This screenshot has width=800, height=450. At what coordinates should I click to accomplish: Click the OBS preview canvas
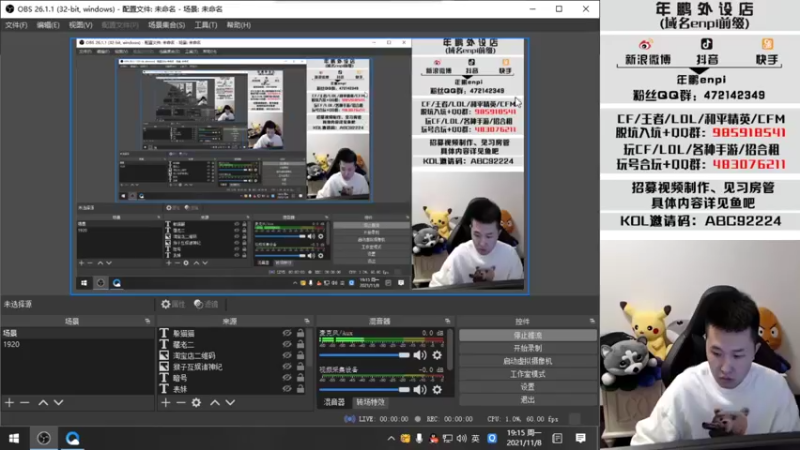tap(299, 166)
